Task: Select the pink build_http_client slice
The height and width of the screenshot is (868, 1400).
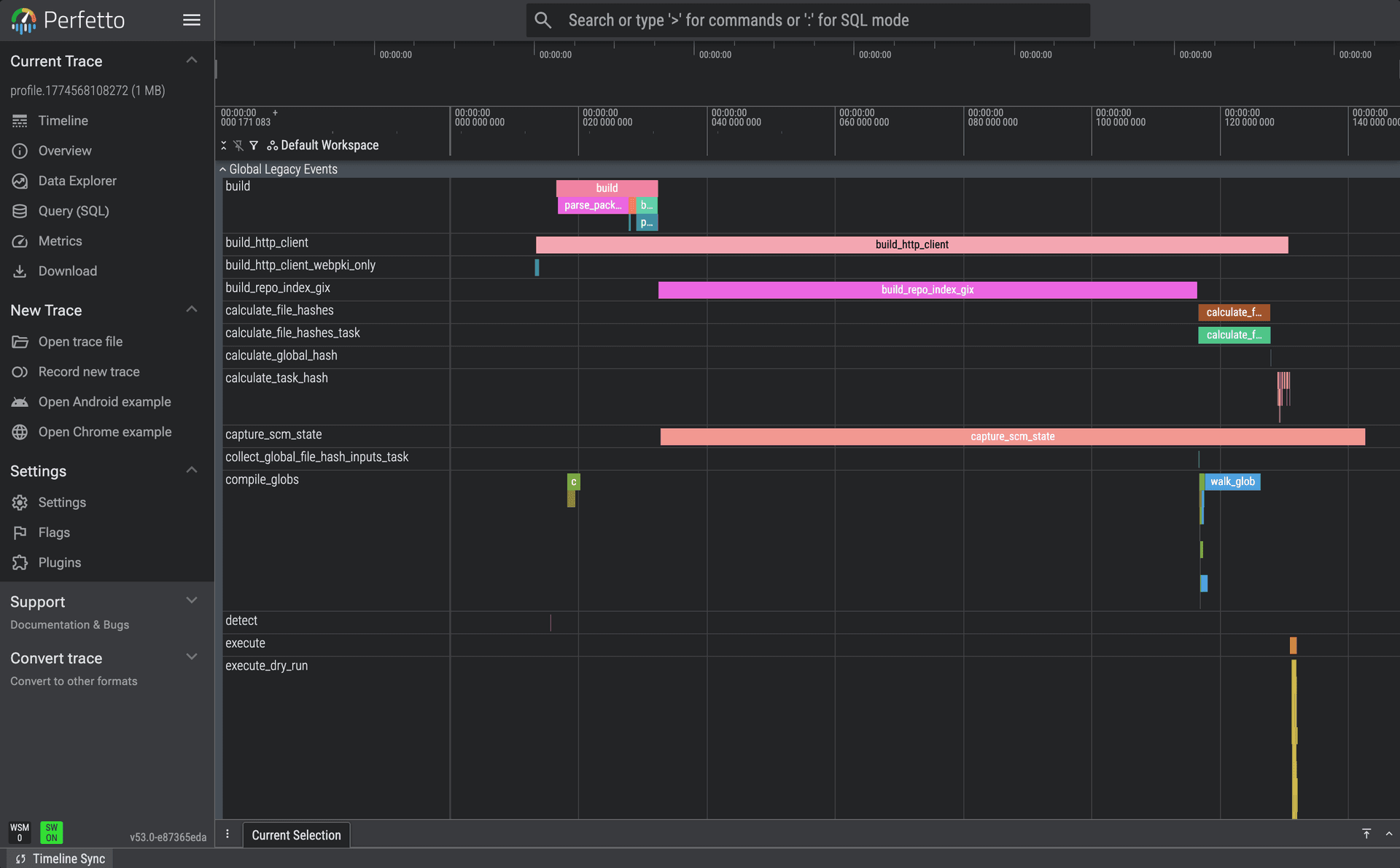Action: tap(911, 245)
